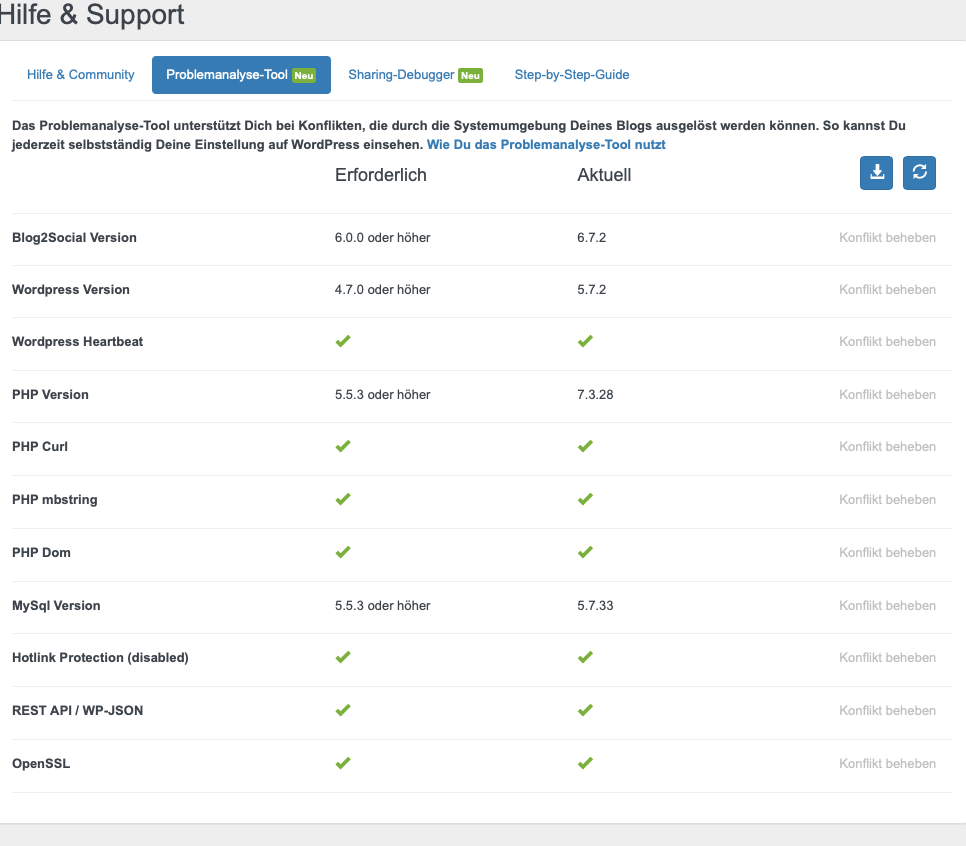Select the 'PHP Dom' row label
Viewport: 966px width, 846px height.
point(41,553)
